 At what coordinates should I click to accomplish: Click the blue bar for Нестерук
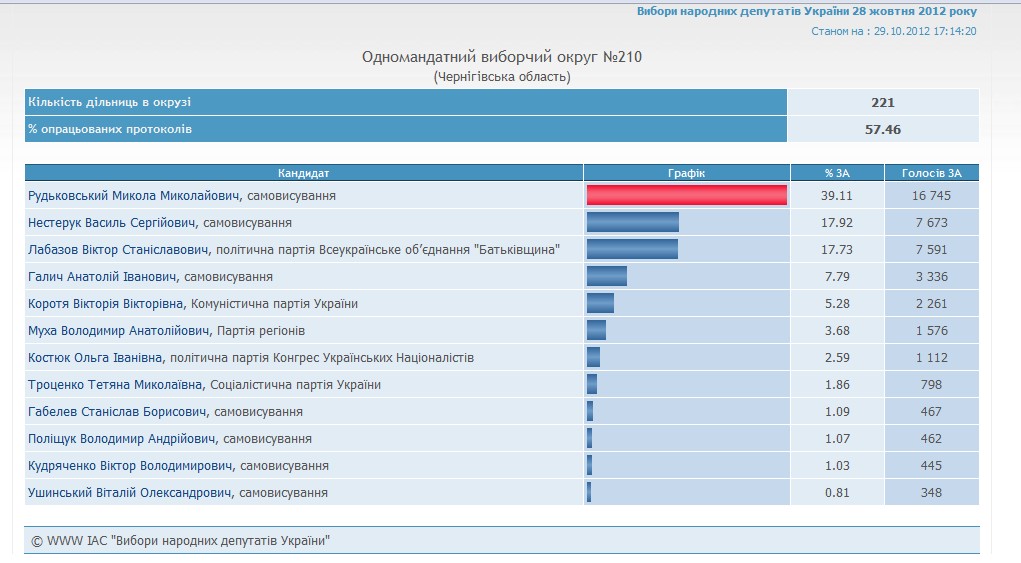(632, 222)
